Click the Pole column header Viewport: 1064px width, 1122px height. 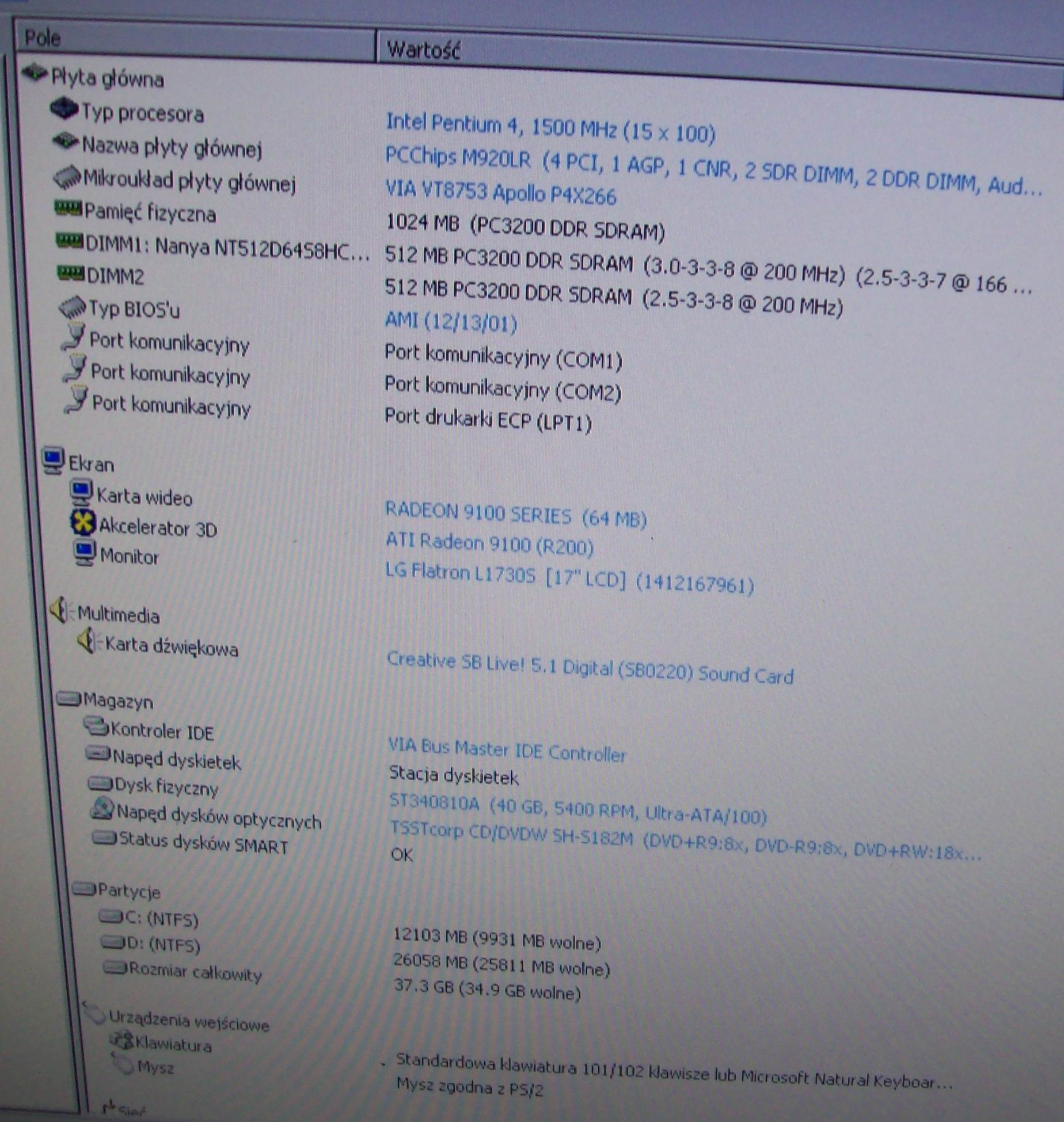coord(196,40)
